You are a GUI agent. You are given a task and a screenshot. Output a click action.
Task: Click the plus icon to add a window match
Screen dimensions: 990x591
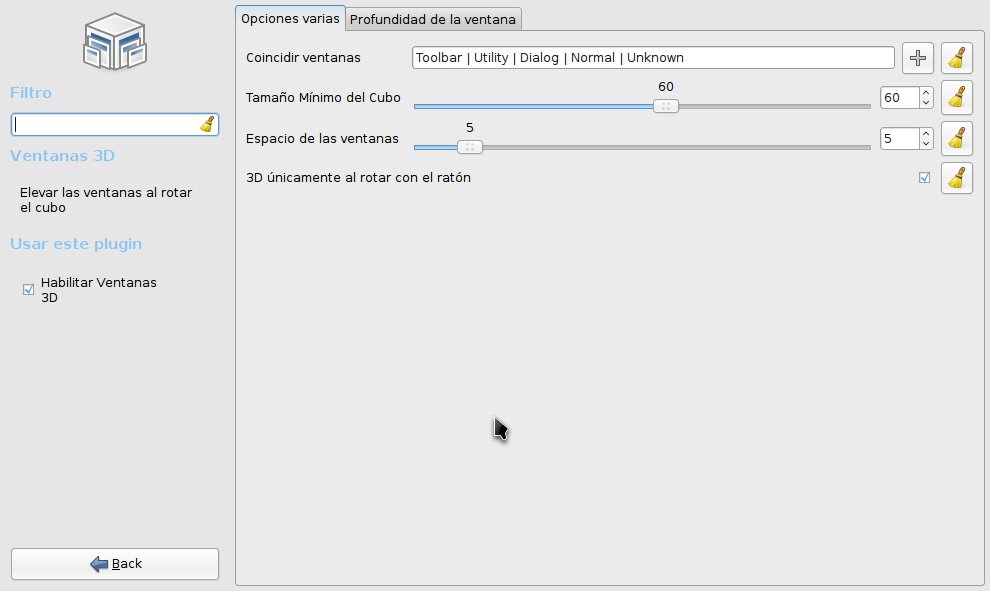point(917,57)
